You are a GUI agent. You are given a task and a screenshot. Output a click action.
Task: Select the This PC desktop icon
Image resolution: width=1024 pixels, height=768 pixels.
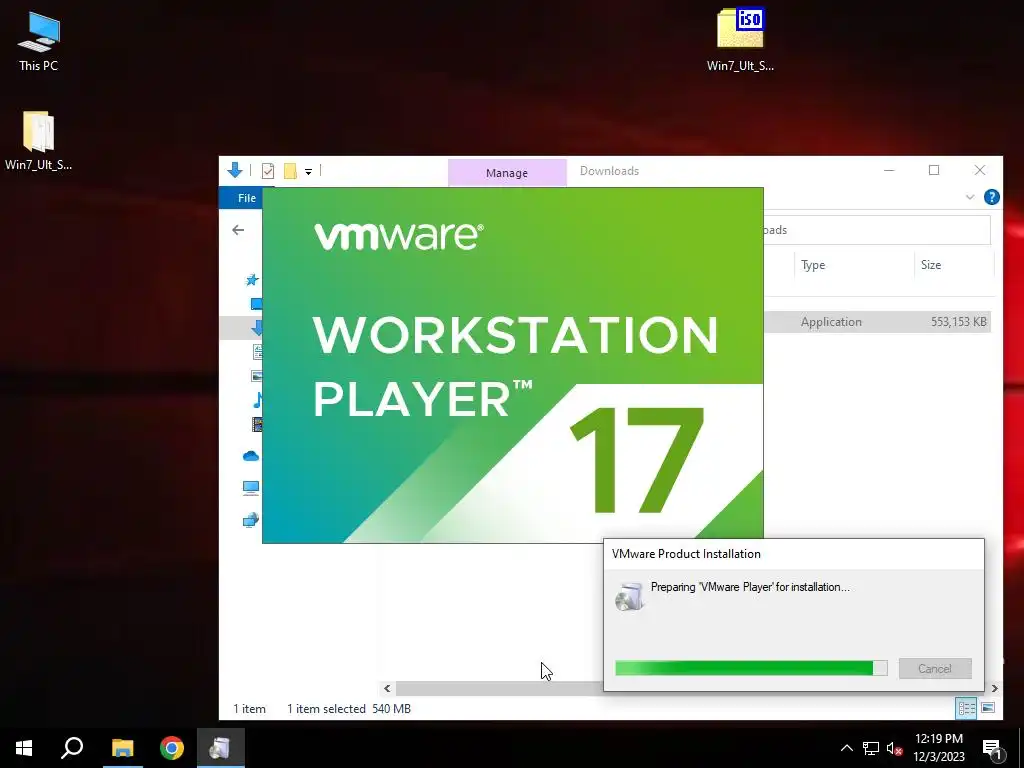(39, 42)
